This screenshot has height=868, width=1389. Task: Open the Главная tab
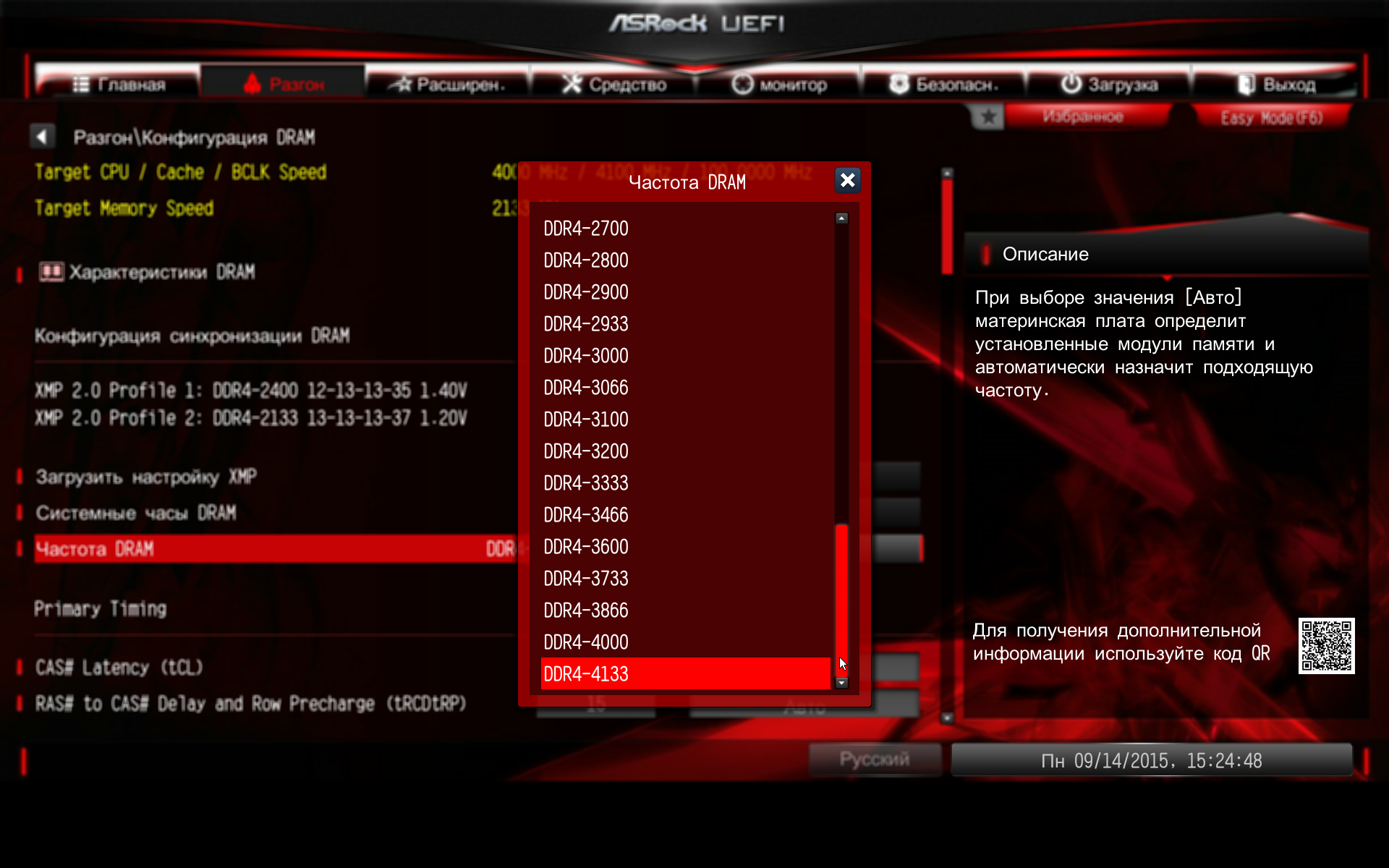[119, 85]
